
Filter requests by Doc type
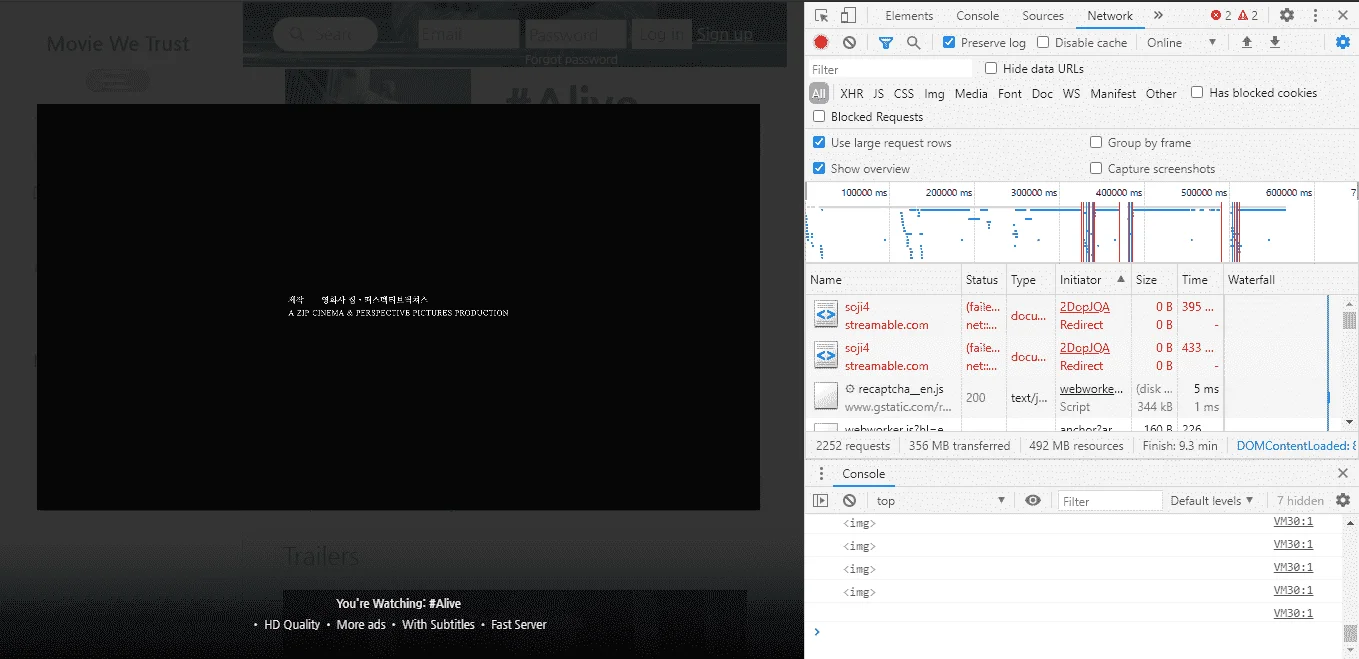(1042, 93)
